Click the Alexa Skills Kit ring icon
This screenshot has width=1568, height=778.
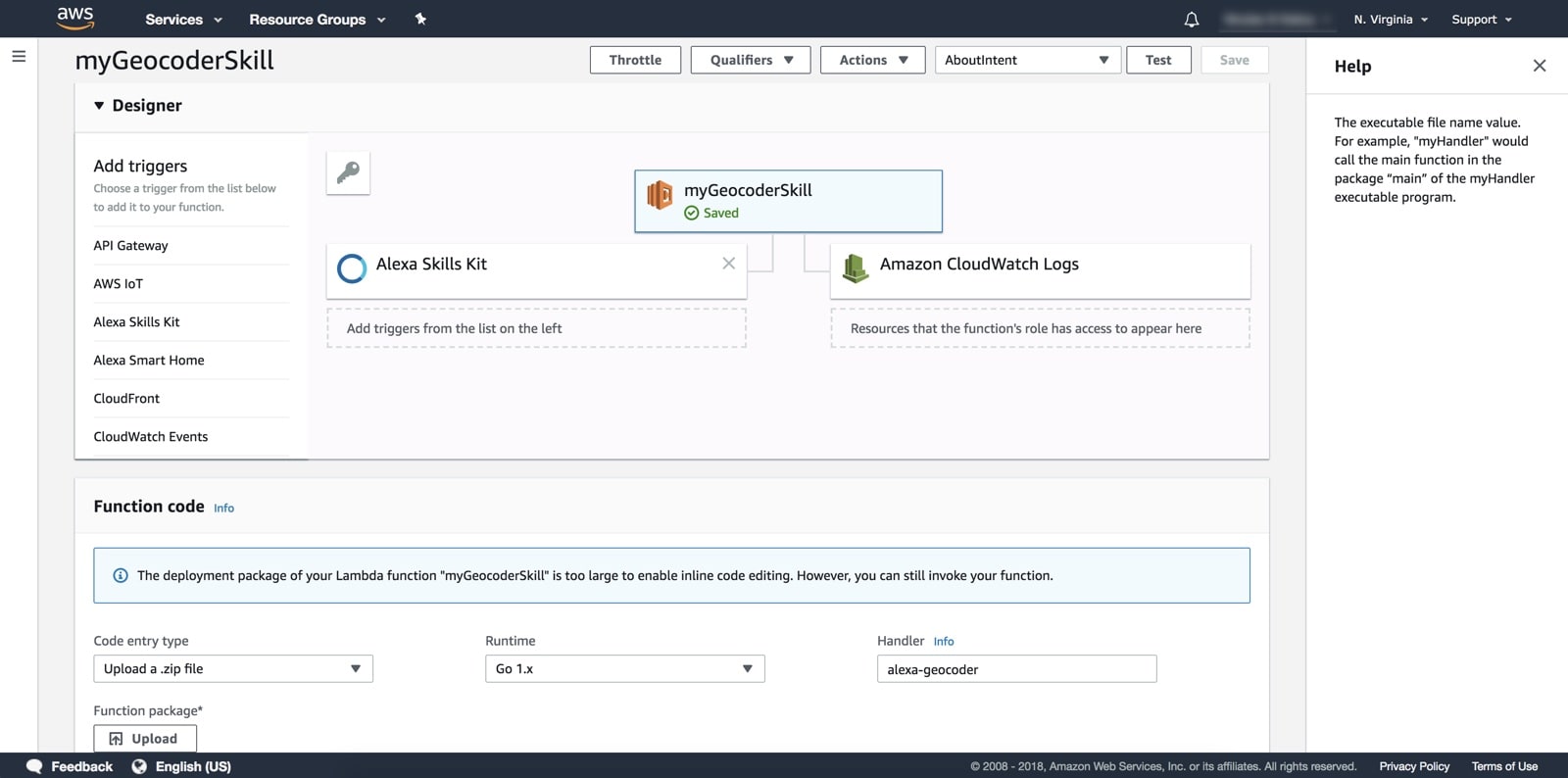(x=352, y=268)
